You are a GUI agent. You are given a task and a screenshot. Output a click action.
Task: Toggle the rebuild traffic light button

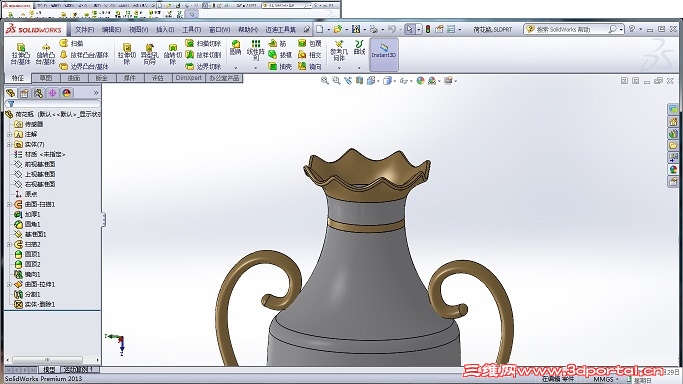point(428,29)
